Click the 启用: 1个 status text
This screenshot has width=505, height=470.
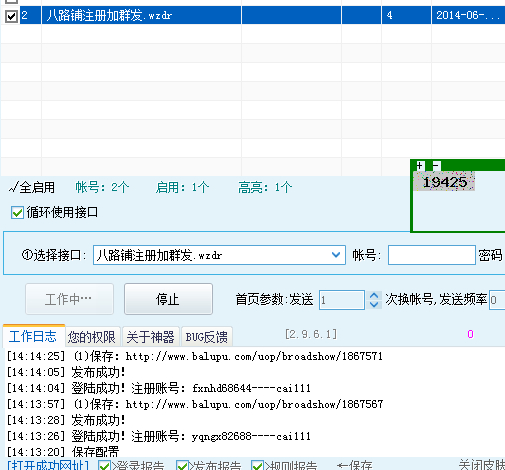(182, 187)
